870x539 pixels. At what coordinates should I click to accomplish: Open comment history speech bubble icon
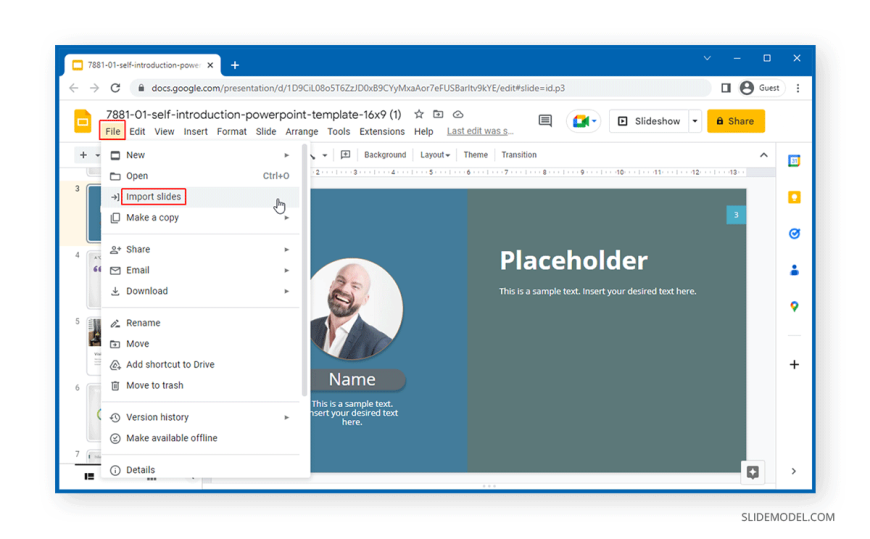pyautogui.click(x=545, y=121)
